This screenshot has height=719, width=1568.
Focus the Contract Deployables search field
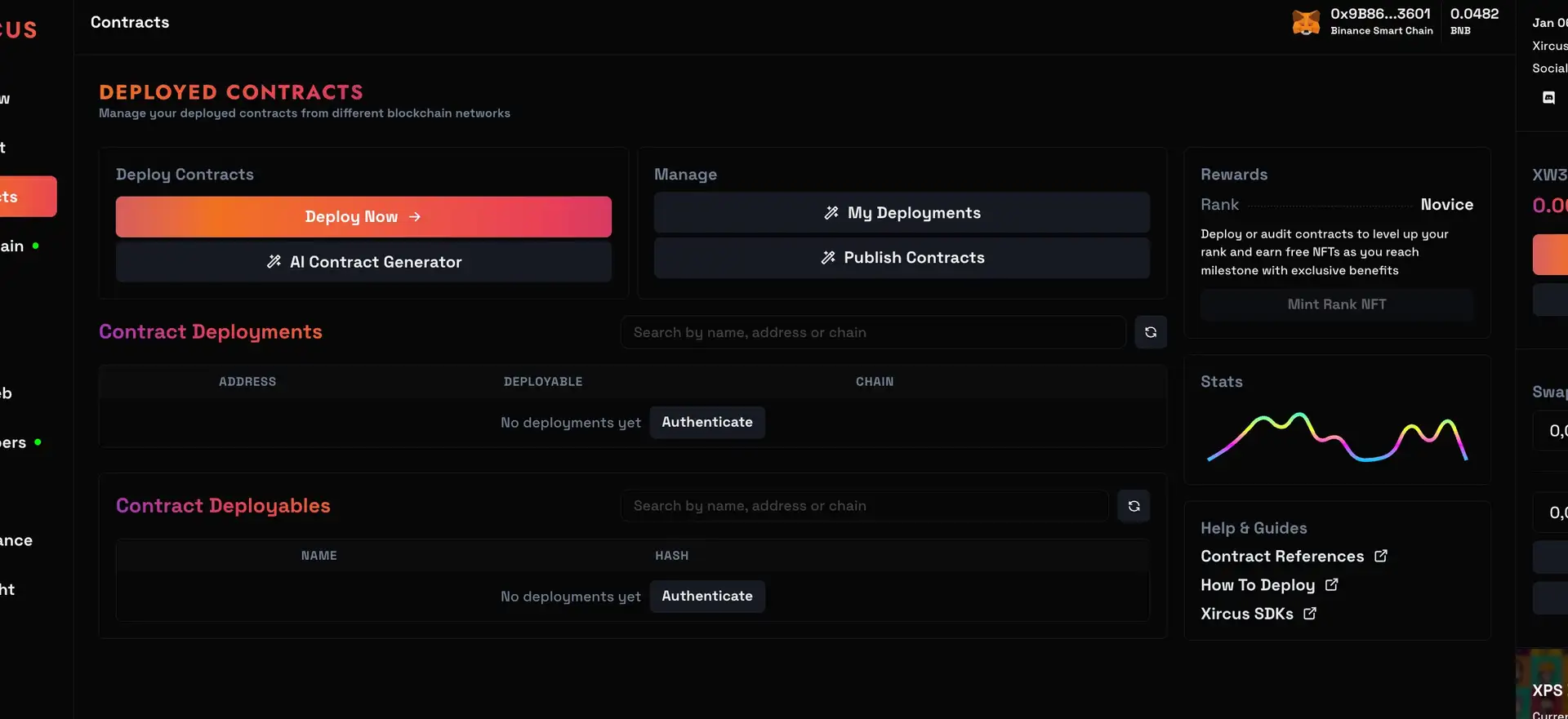tap(864, 506)
